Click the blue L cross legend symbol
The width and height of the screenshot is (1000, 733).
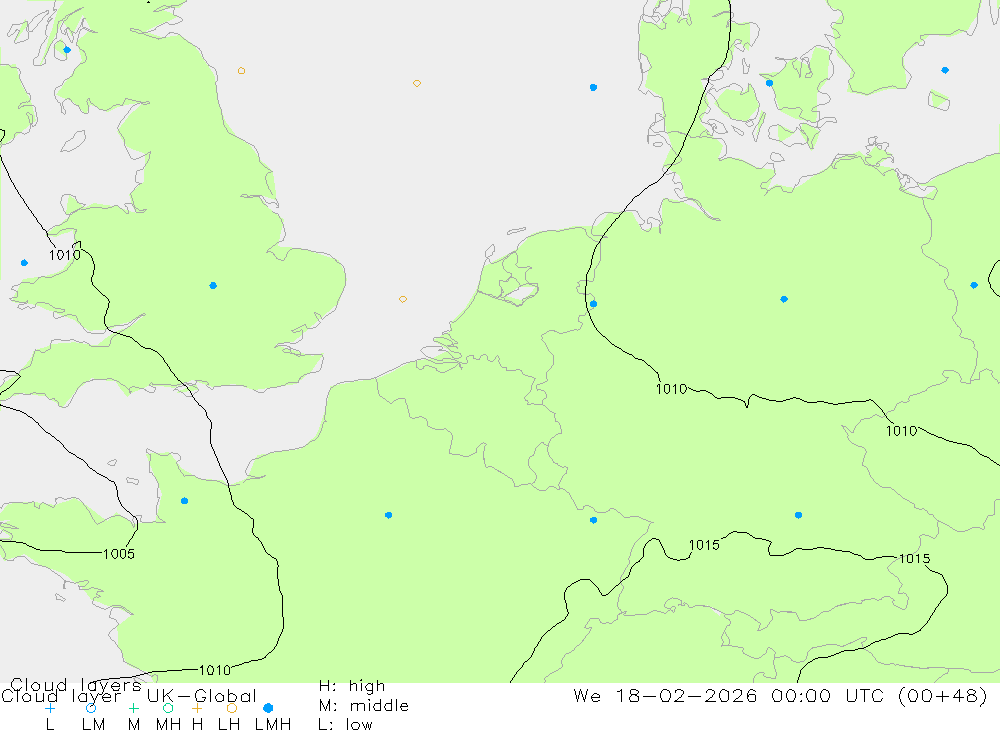click(50, 708)
